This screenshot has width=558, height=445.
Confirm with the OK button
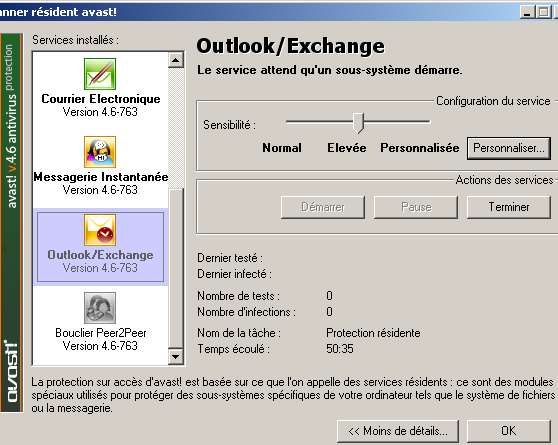click(x=509, y=431)
